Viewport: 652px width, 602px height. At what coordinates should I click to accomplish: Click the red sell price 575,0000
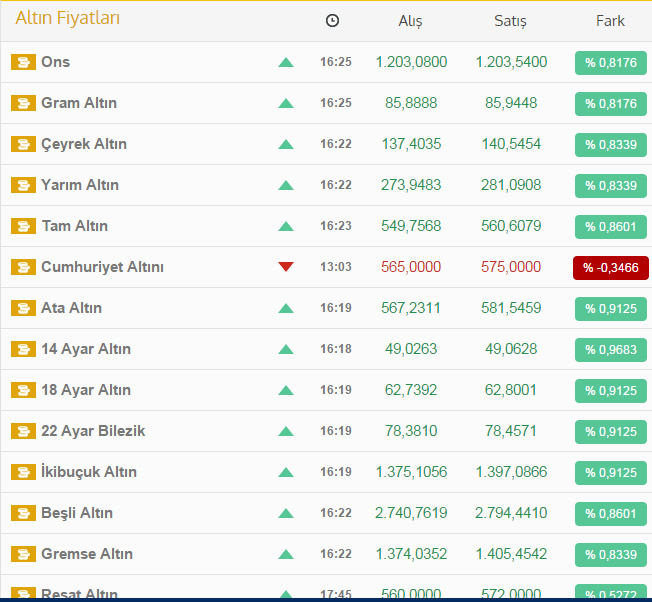tap(511, 266)
